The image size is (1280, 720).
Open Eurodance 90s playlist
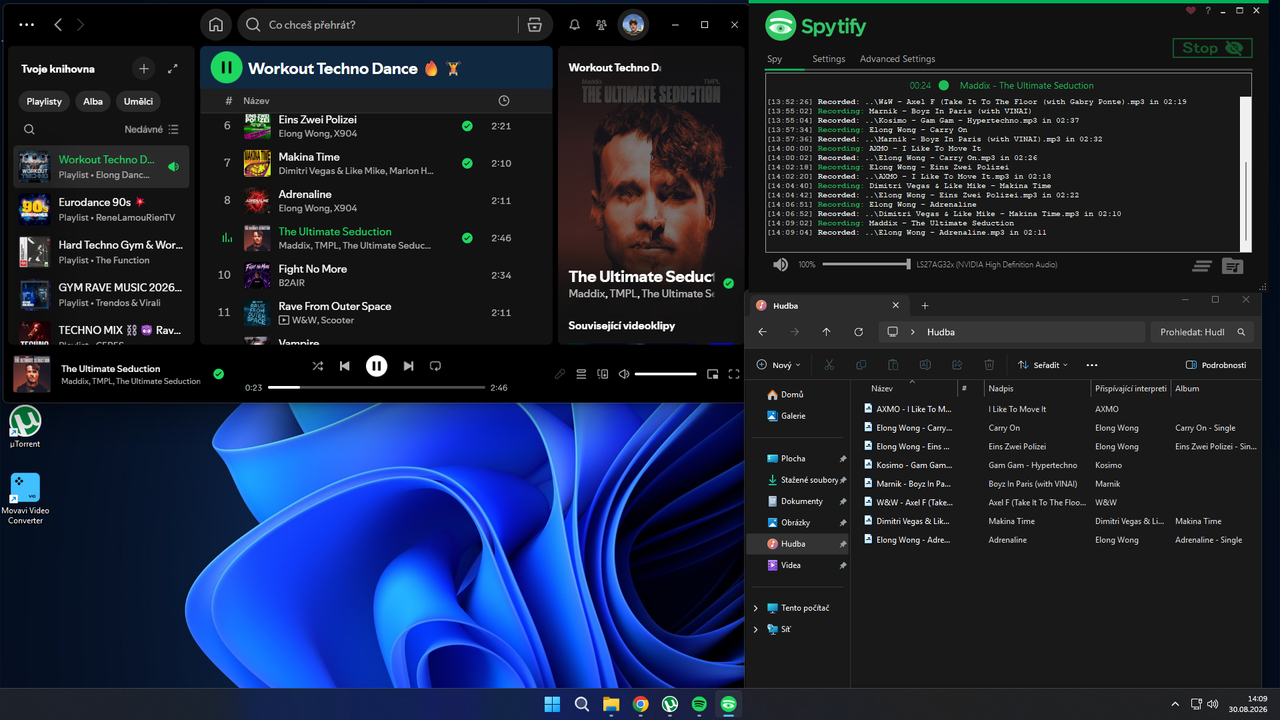pos(101,209)
